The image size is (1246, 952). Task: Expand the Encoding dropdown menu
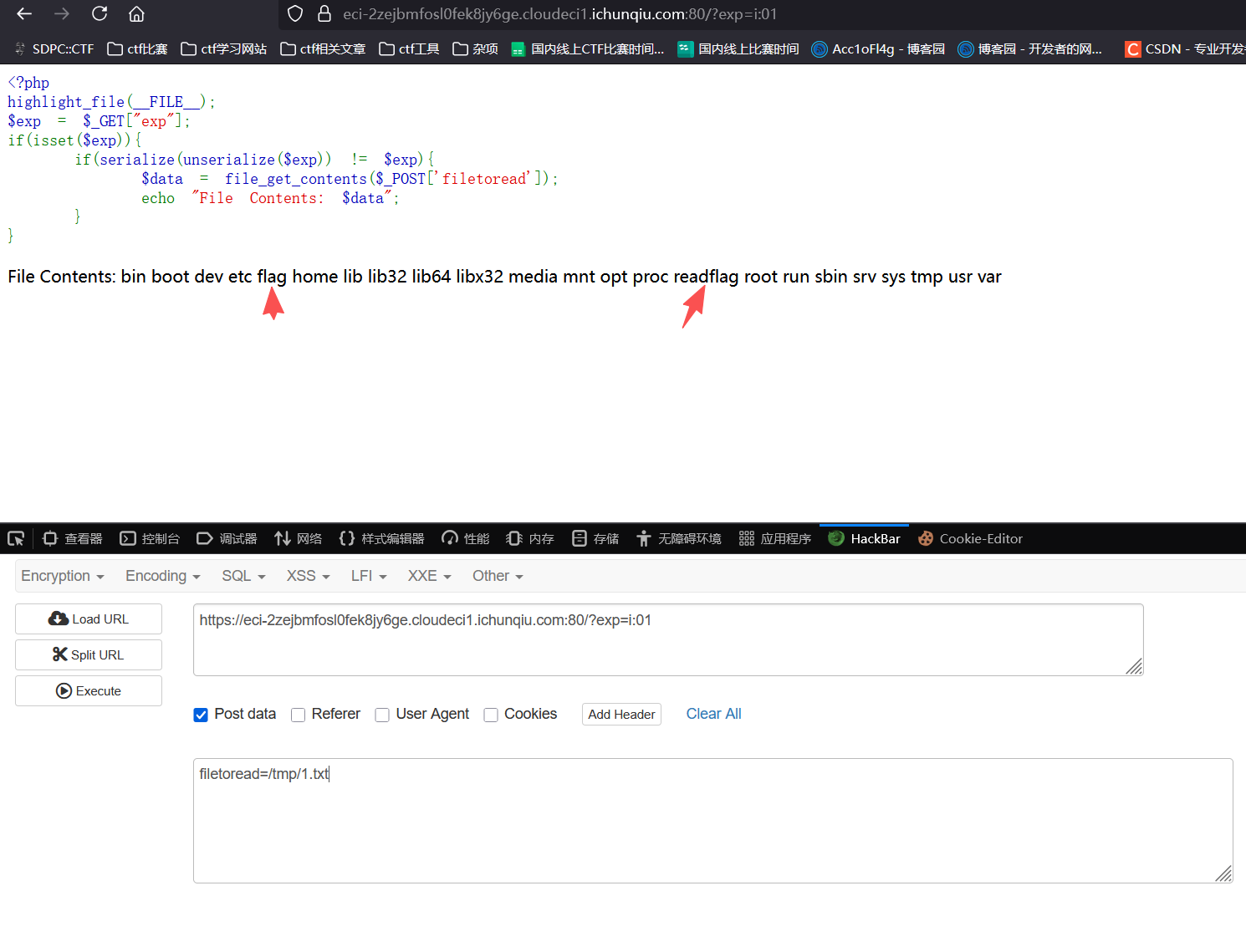(163, 576)
